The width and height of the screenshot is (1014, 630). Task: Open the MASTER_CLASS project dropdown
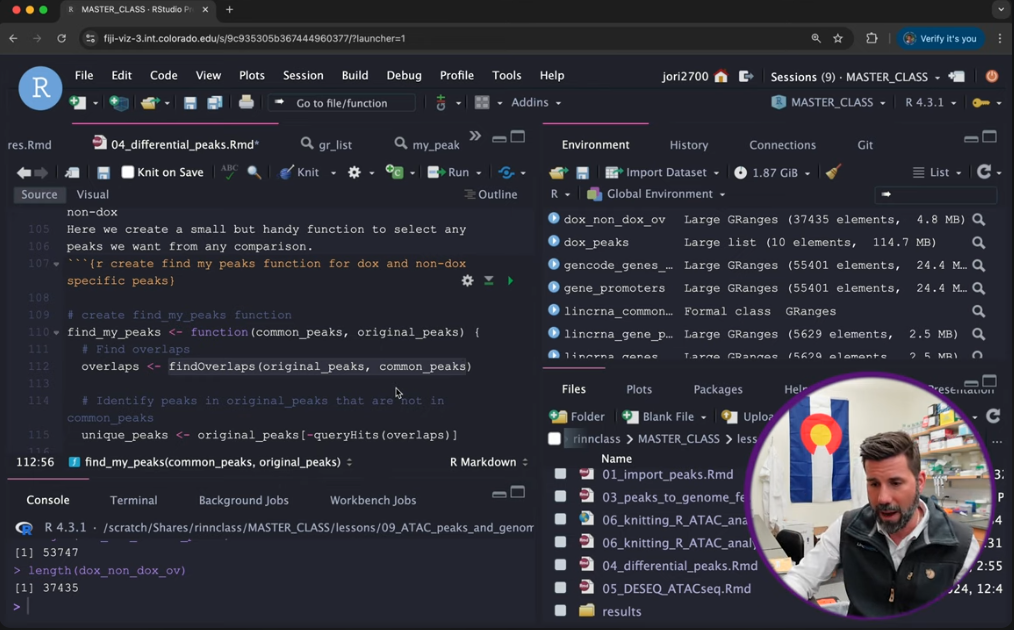[x=830, y=103]
